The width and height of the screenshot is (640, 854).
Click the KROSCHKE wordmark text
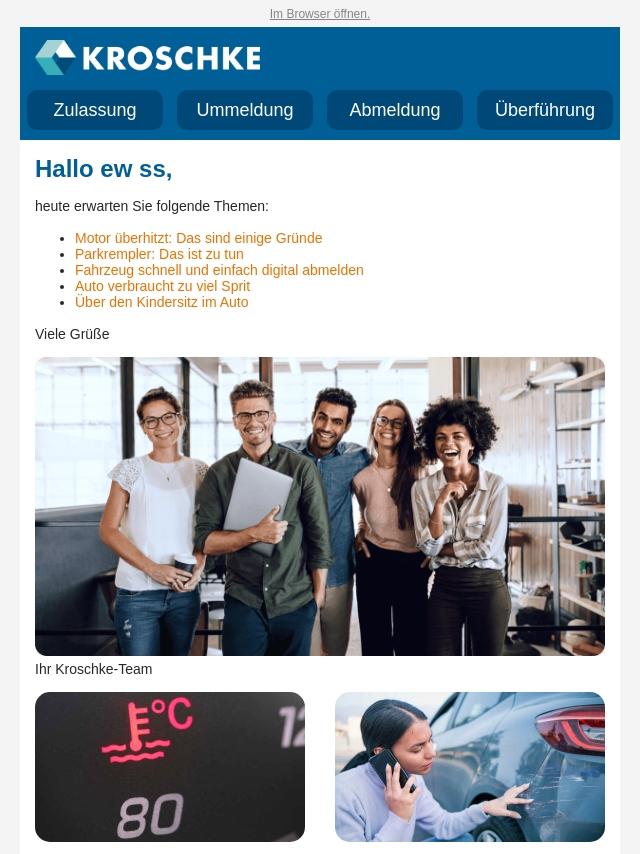coord(172,58)
